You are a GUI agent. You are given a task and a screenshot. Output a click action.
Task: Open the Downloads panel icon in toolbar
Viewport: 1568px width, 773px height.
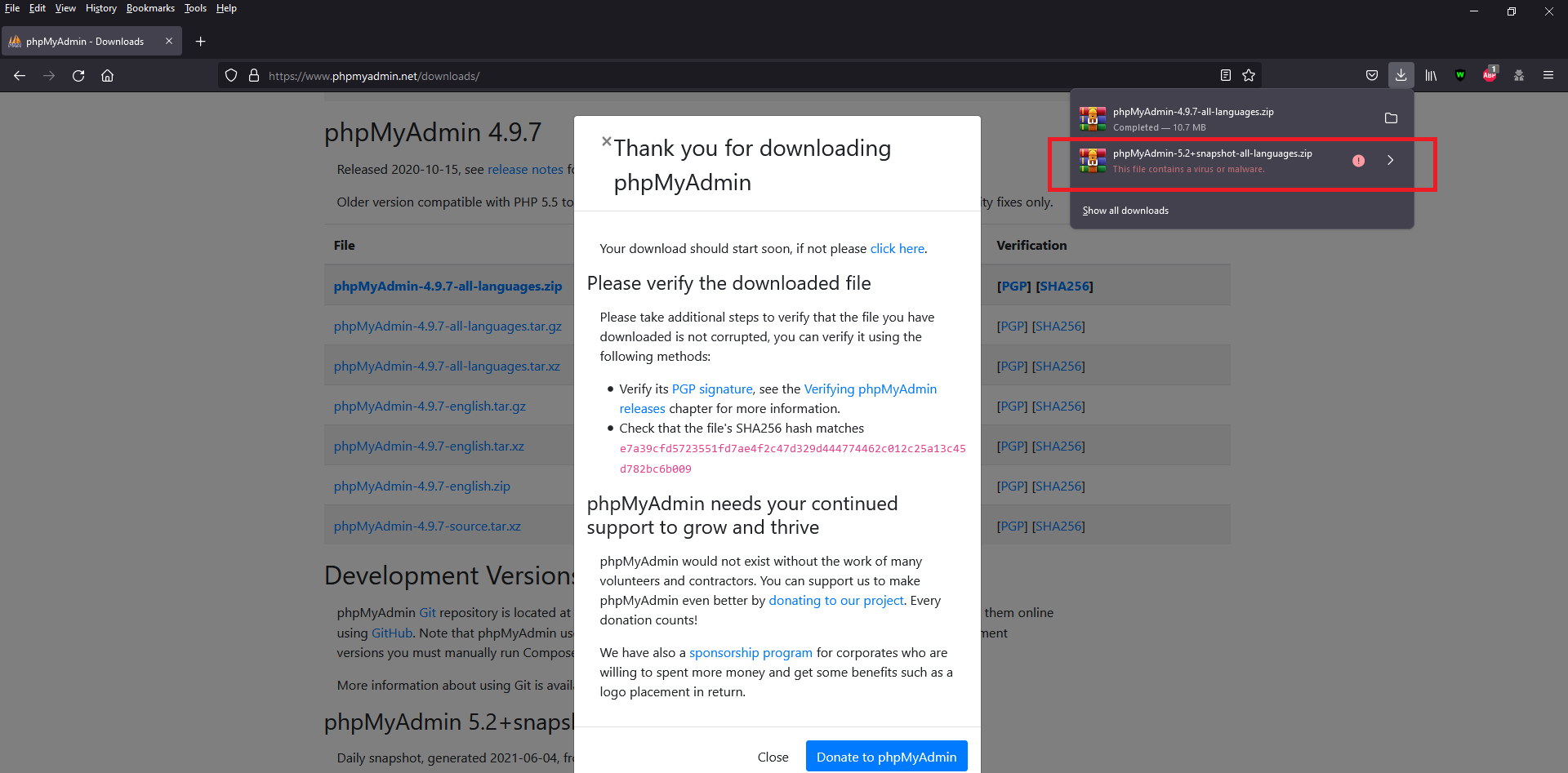(1401, 75)
